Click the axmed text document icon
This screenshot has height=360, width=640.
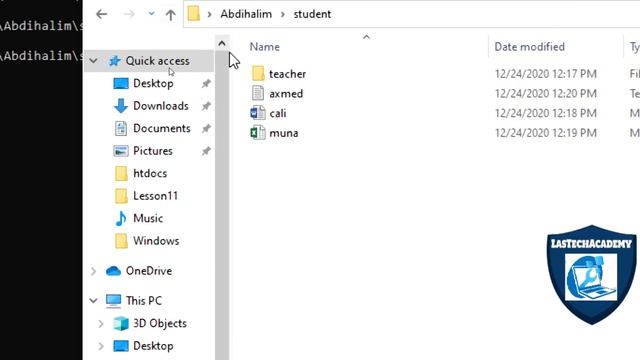(258, 93)
